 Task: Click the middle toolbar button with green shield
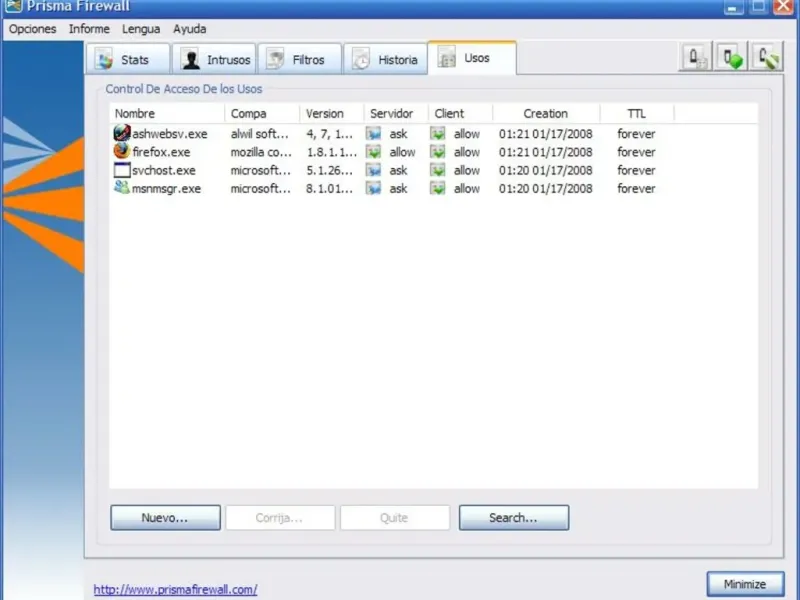732,57
